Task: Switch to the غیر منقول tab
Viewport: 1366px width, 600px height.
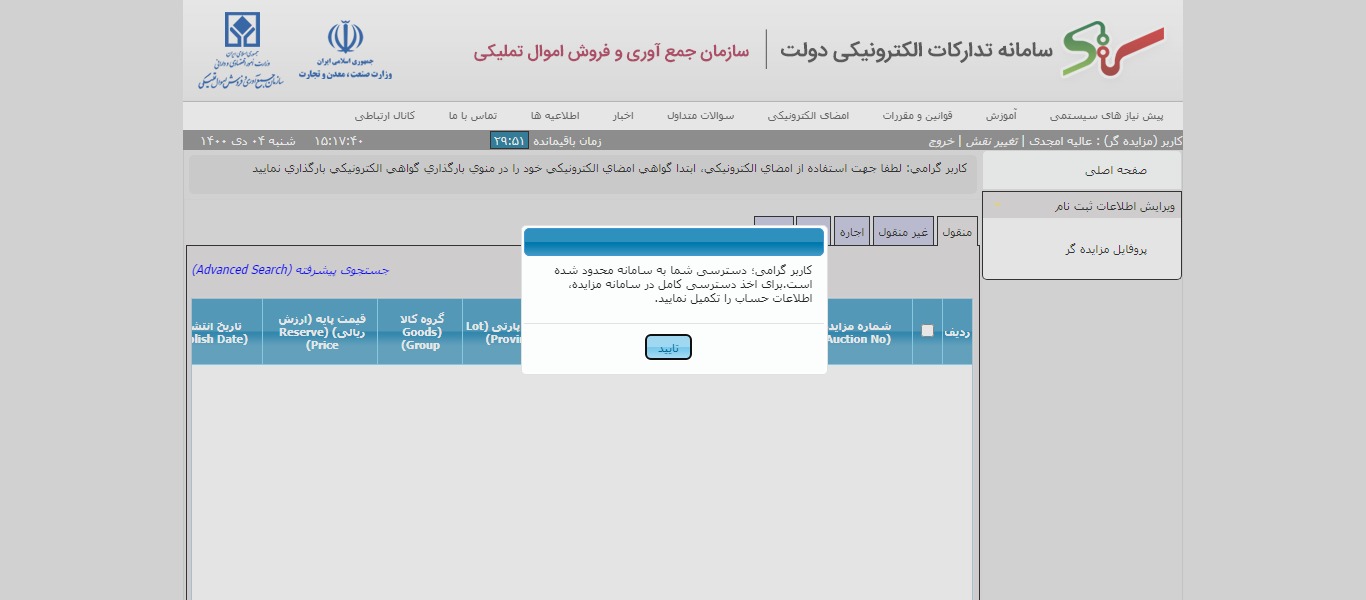Action: 903,232
